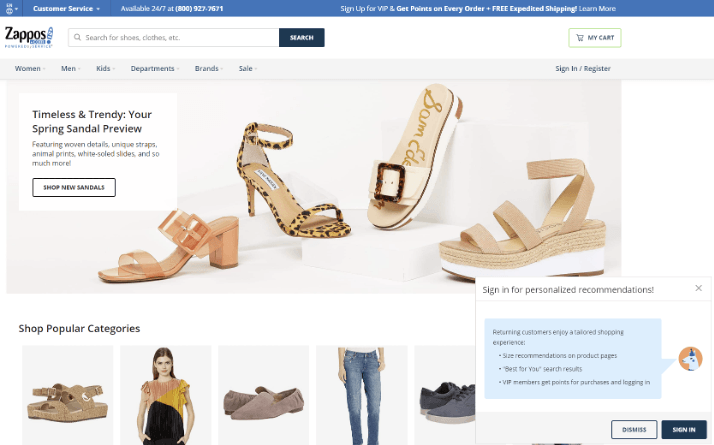Open the blue jeans category thumbnail
This screenshot has height=445, width=714.
[362, 395]
